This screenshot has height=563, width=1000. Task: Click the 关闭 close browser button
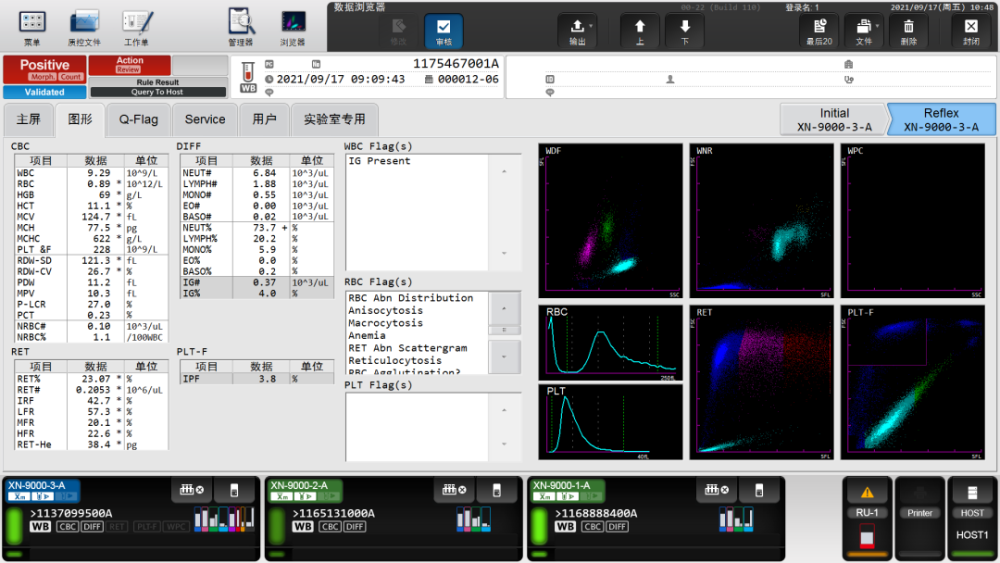[x=971, y=31]
